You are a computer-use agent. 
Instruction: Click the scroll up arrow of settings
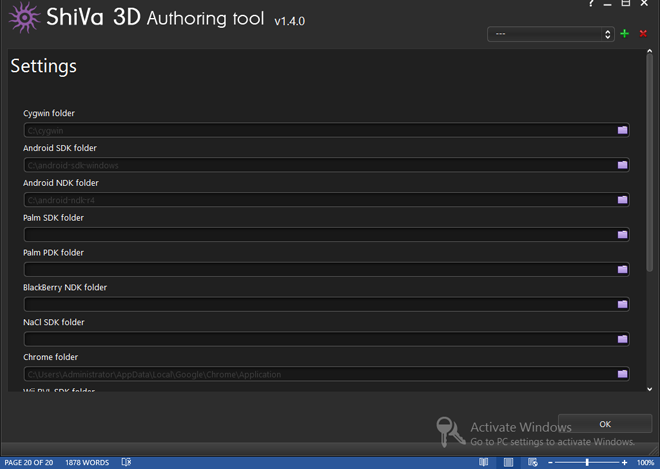[649, 51]
